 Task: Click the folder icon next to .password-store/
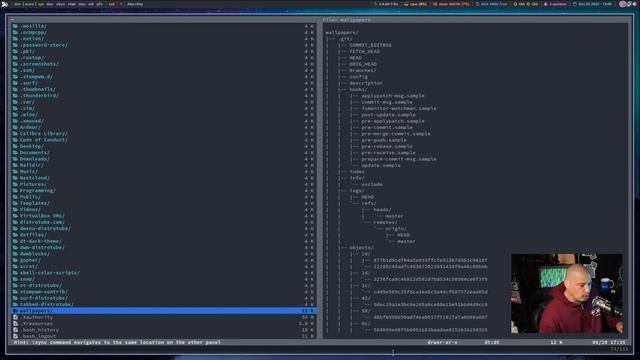click(15, 45)
